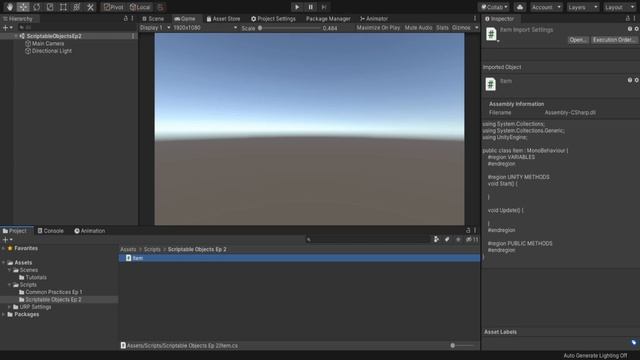Click the Open button in Inspector
This screenshot has width=640, height=360.
[x=578, y=40]
